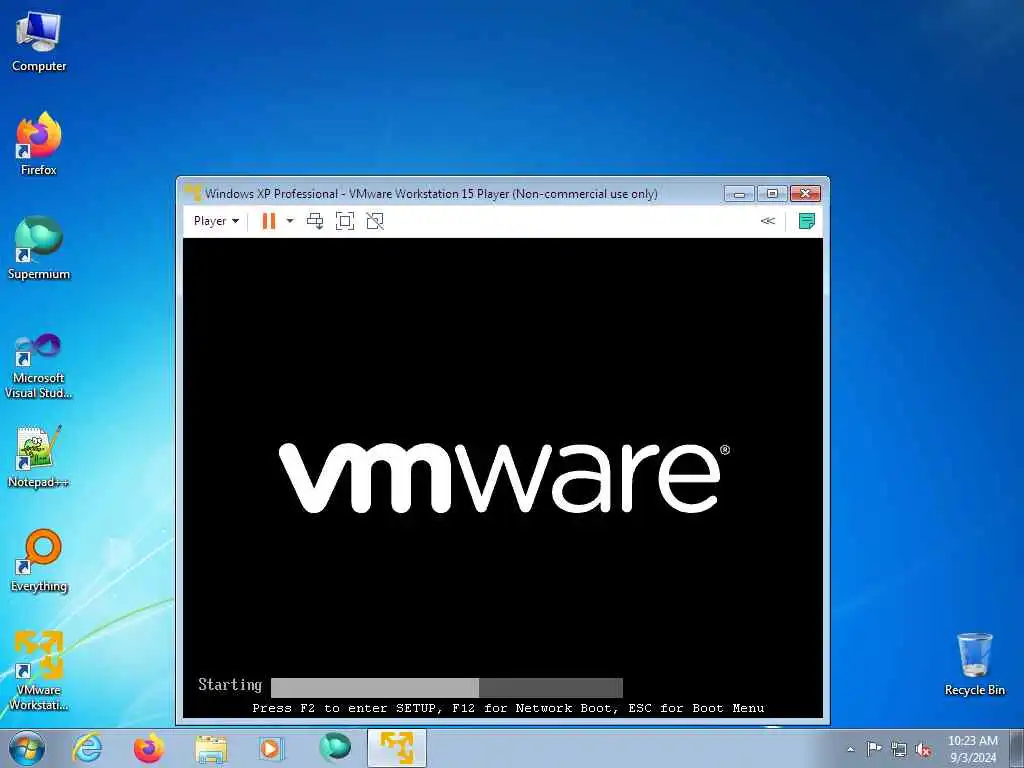Select the Notepad++ desktop shortcut
Screen dimensions: 1024x768
click(x=39, y=457)
